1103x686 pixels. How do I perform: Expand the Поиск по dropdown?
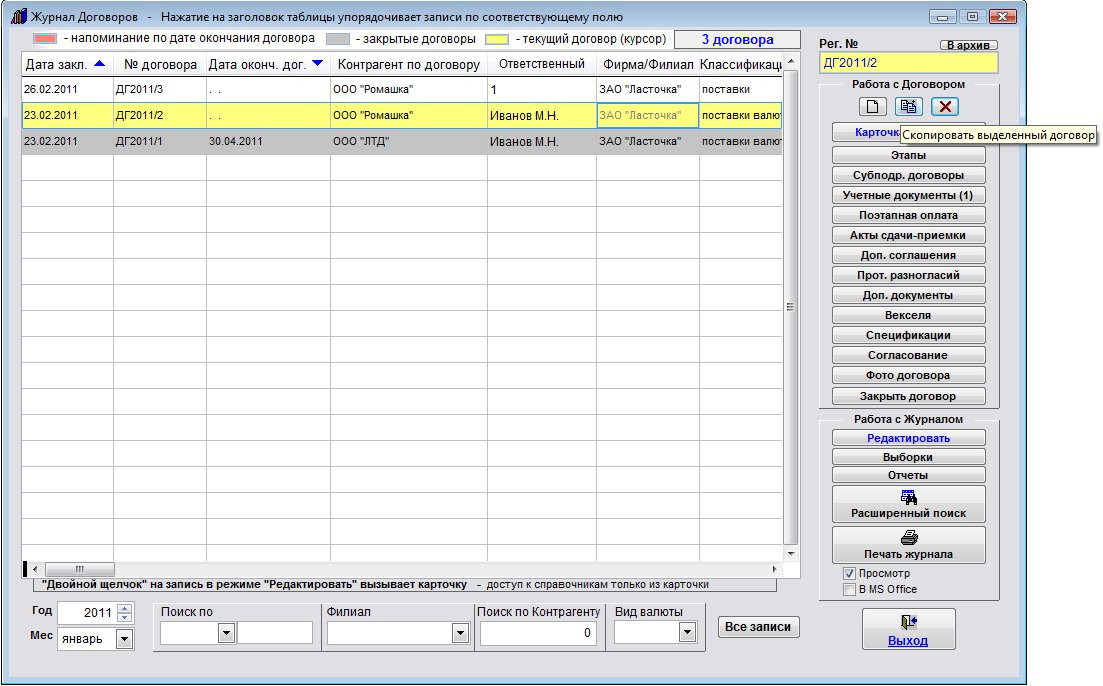point(226,632)
